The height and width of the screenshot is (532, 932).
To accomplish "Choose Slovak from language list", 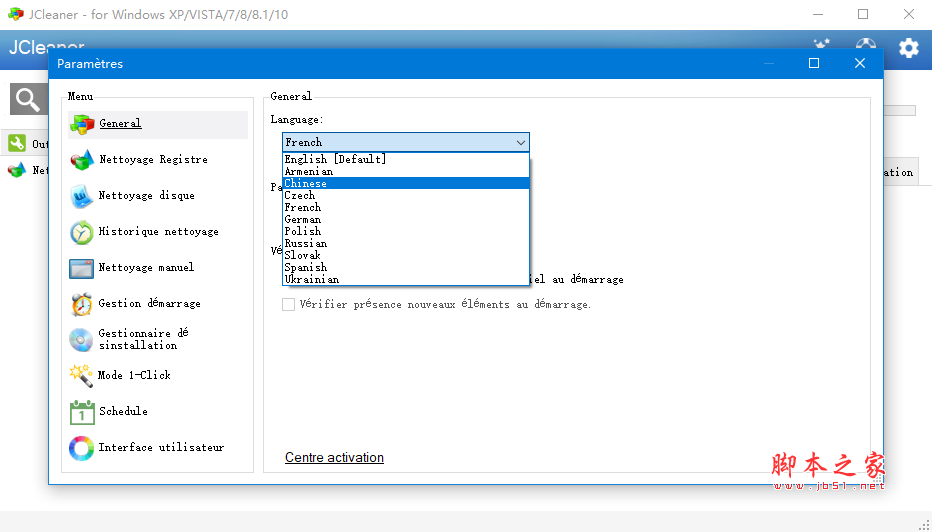I will pos(406,255).
